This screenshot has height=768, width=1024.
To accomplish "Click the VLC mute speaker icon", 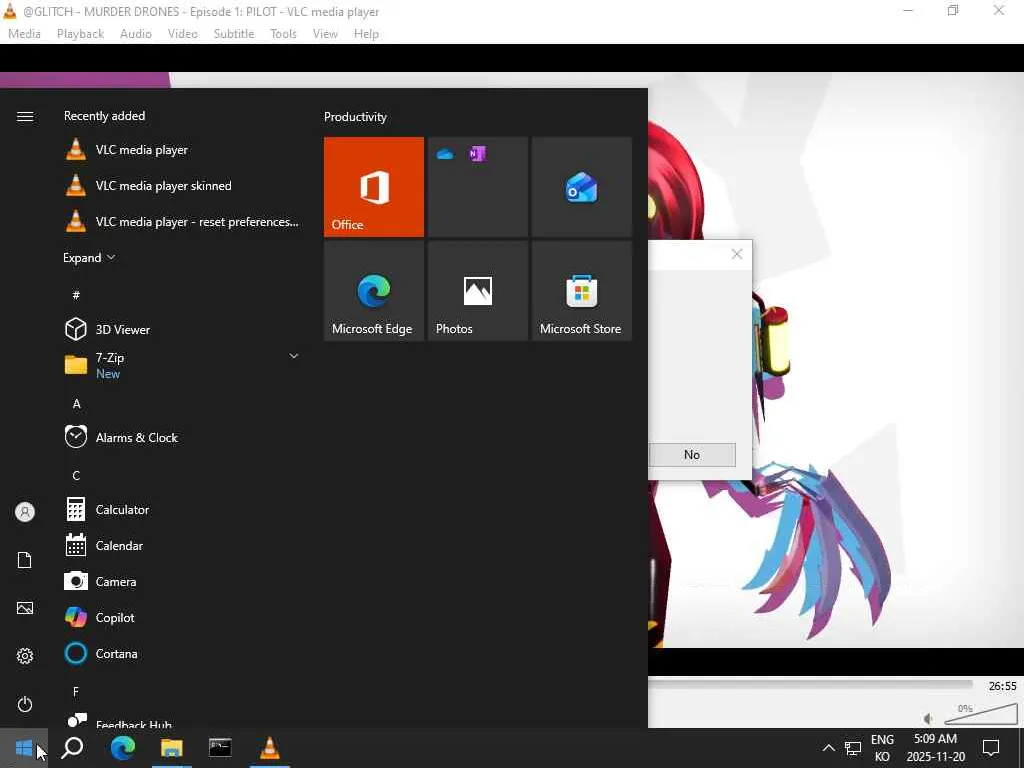I will click(929, 718).
